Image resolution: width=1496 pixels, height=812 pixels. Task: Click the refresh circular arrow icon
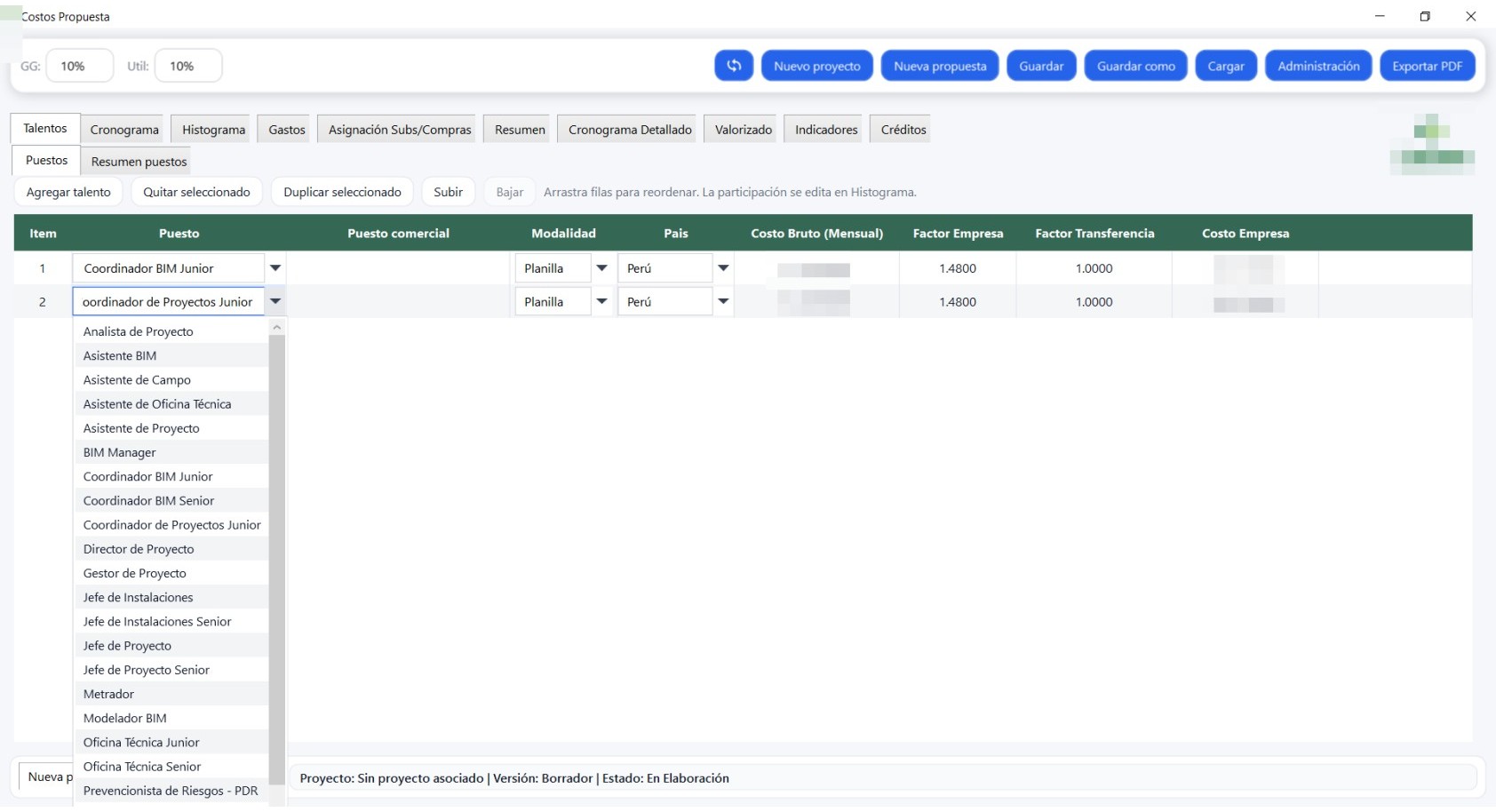point(734,65)
